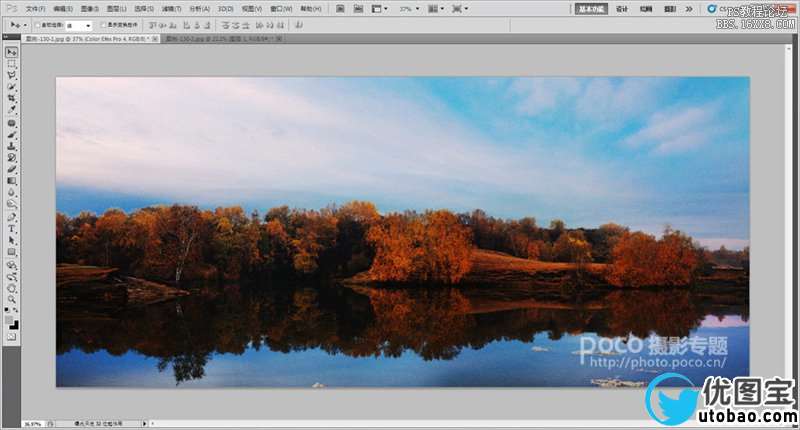Click align horizontal centers icon
Viewport: 800px width, 430px height.
tap(197, 25)
